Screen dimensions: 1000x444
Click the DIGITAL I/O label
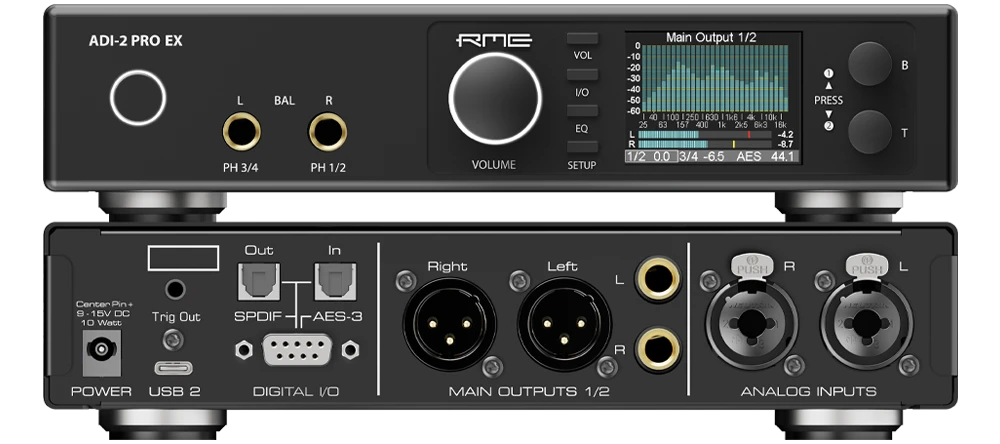coord(296,392)
